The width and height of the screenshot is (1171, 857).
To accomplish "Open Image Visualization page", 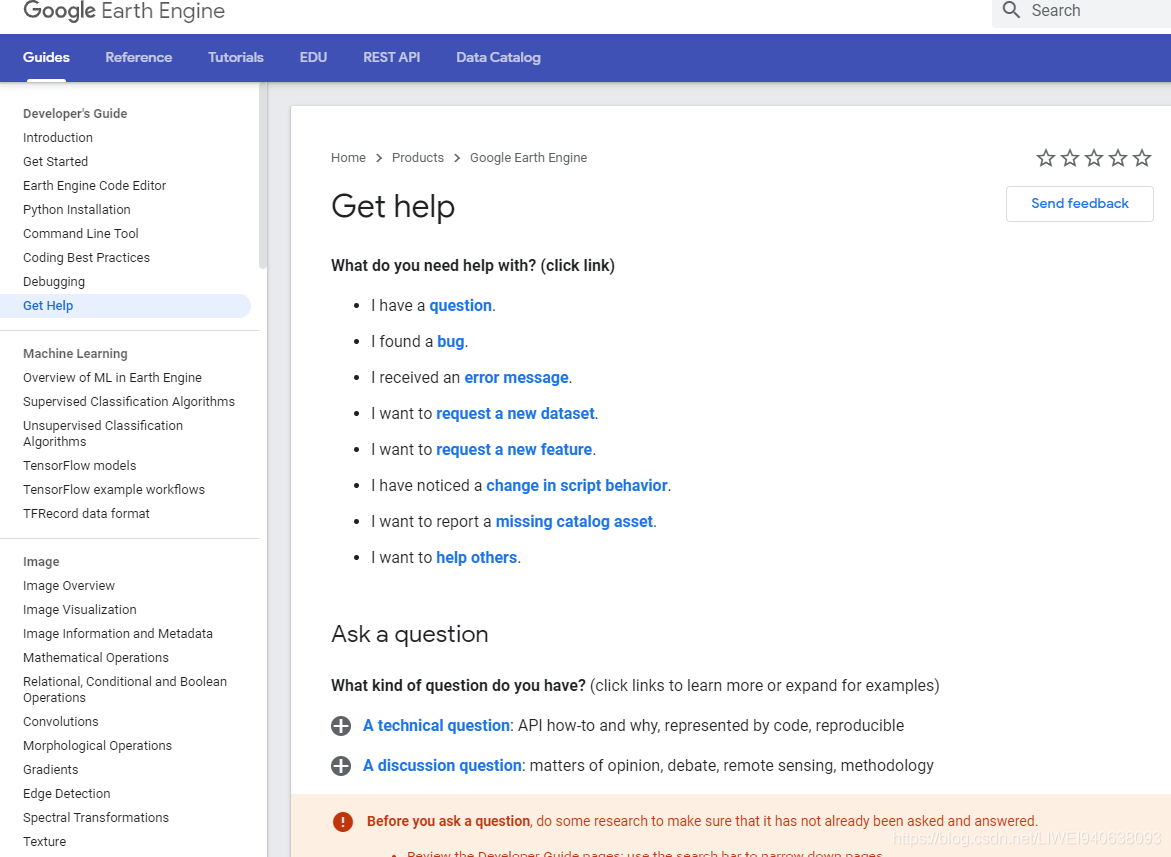I will point(79,610).
